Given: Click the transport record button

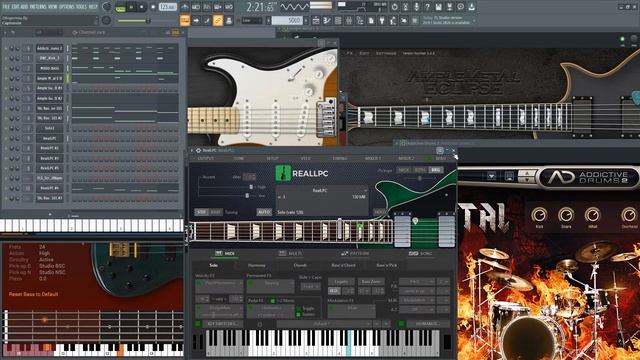Looking at the screenshot, I should (153, 7).
